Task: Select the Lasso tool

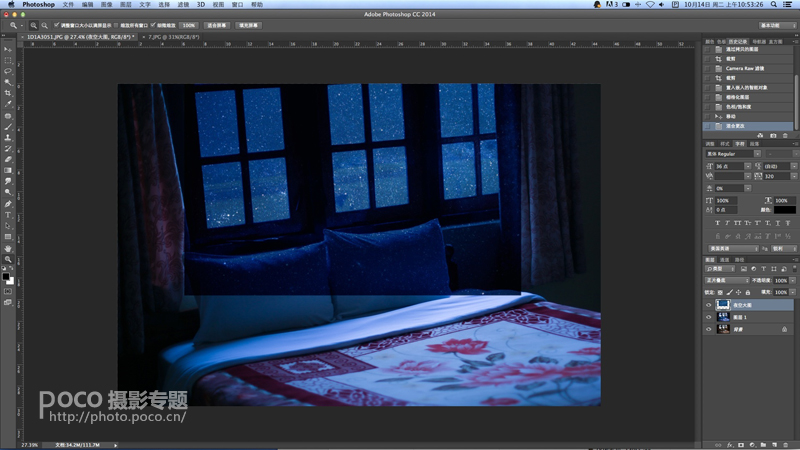Action: (8, 71)
